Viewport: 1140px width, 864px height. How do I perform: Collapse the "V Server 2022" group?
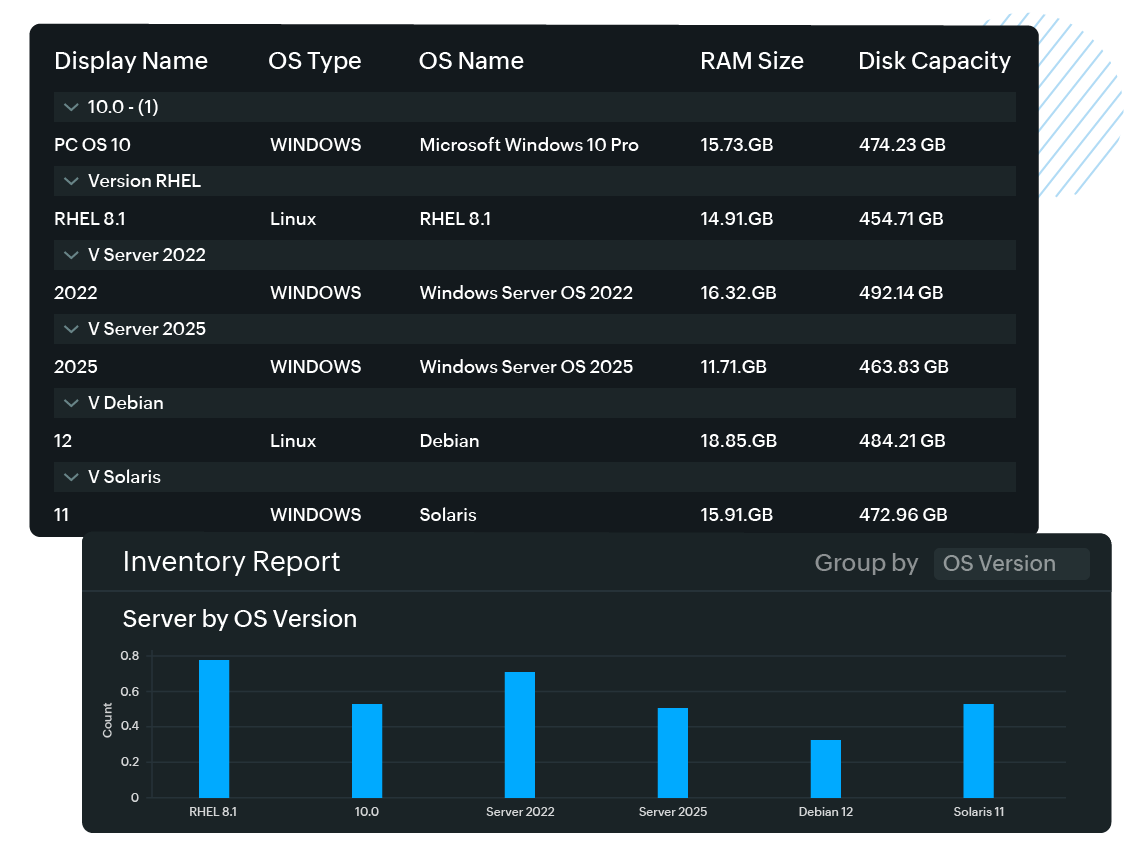[x=71, y=255]
